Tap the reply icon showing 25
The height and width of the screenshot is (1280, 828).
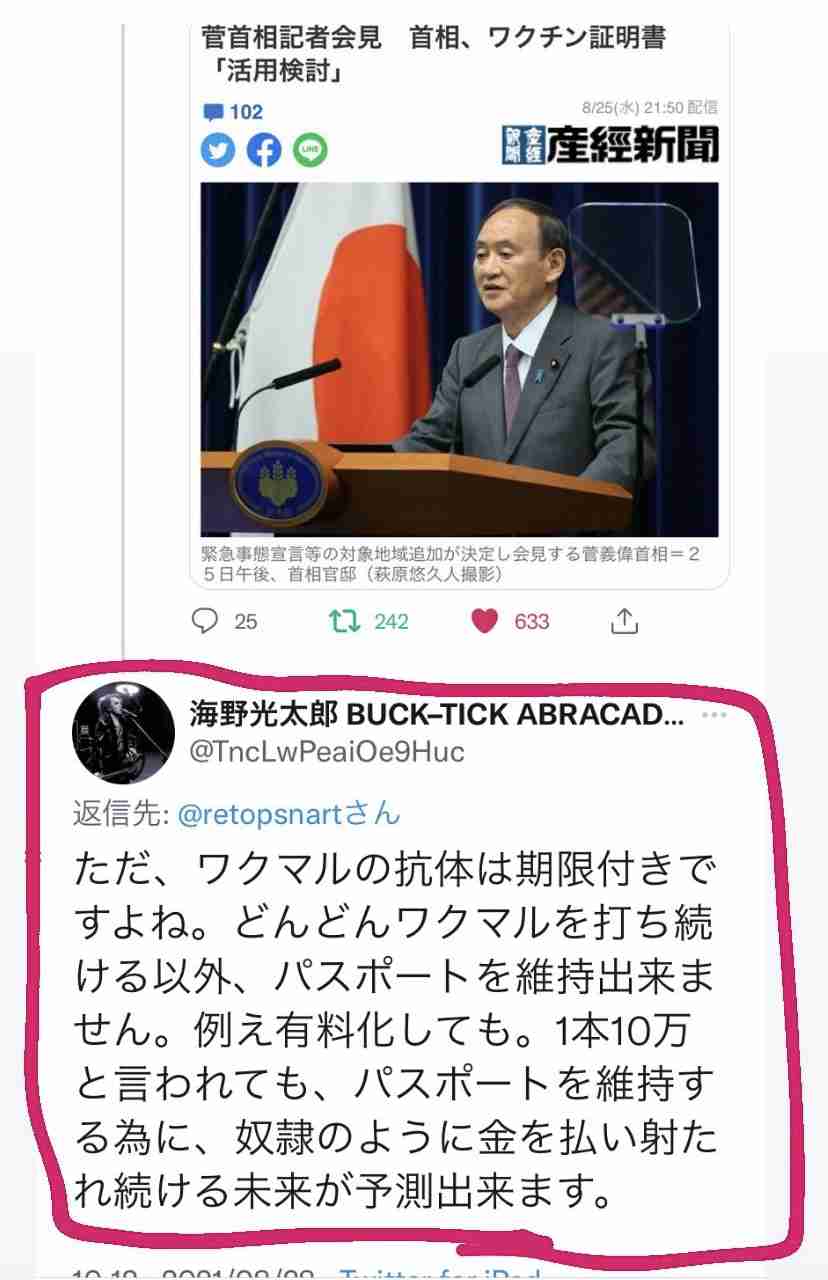tap(205, 621)
